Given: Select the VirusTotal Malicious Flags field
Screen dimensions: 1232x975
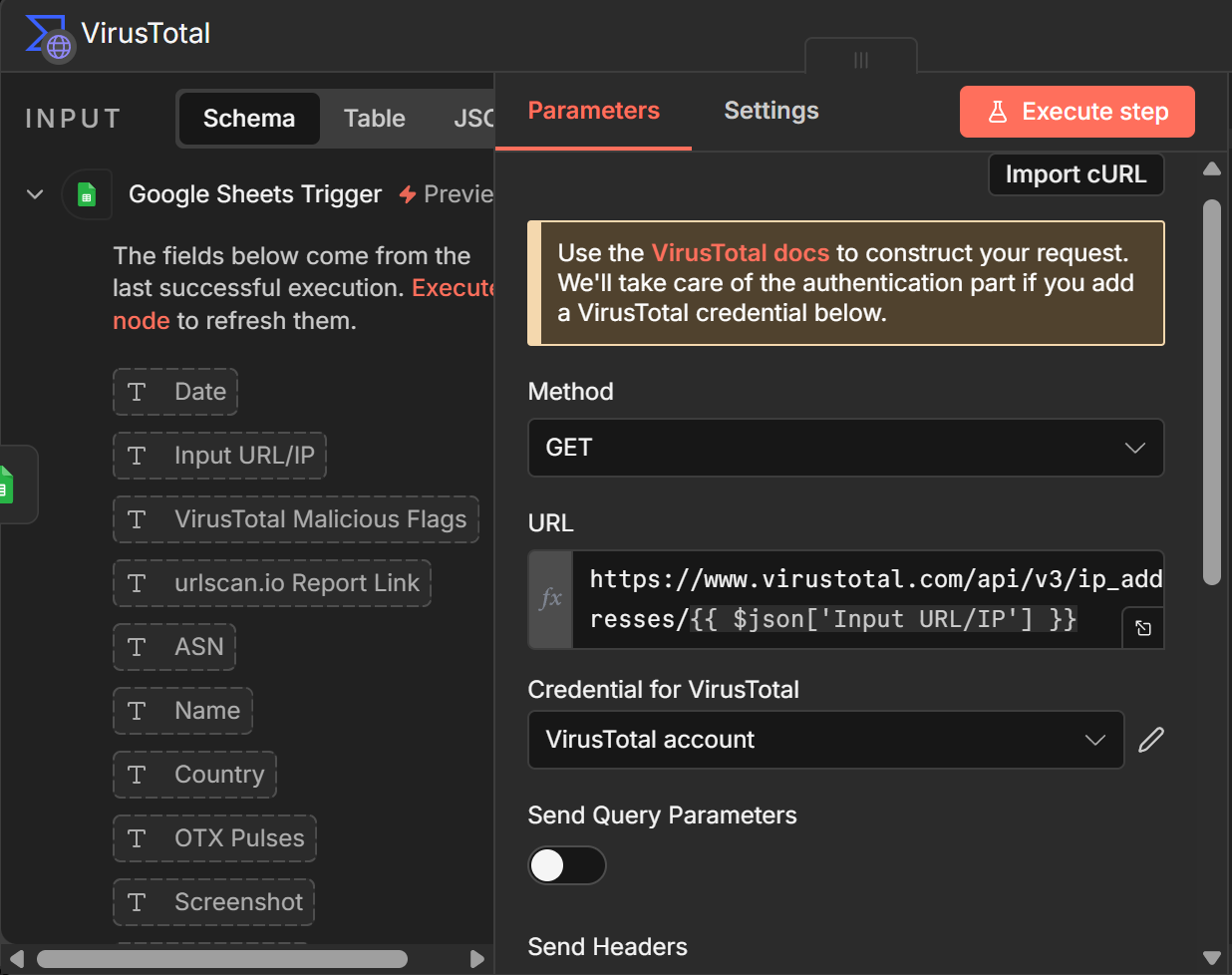Looking at the screenshot, I should (296, 519).
